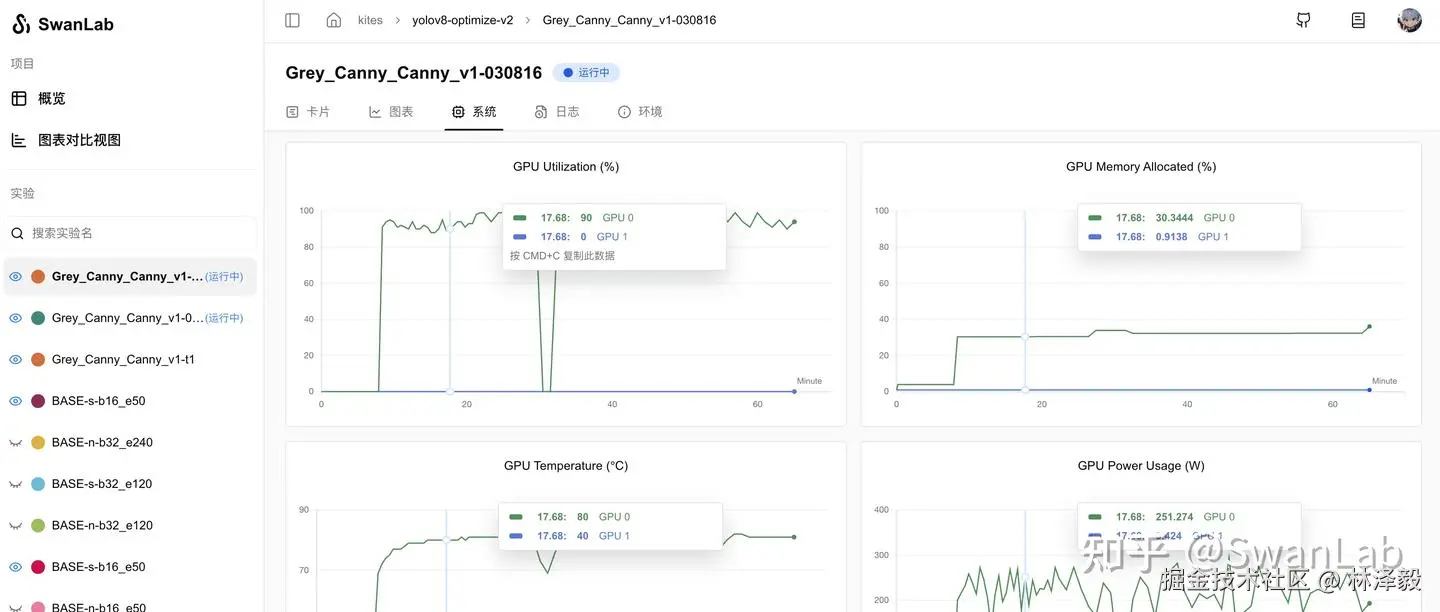The height and width of the screenshot is (612, 1440).
Task: Show the BASE-s-b16_e50 experiment with red dot
Action: click(15, 567)
